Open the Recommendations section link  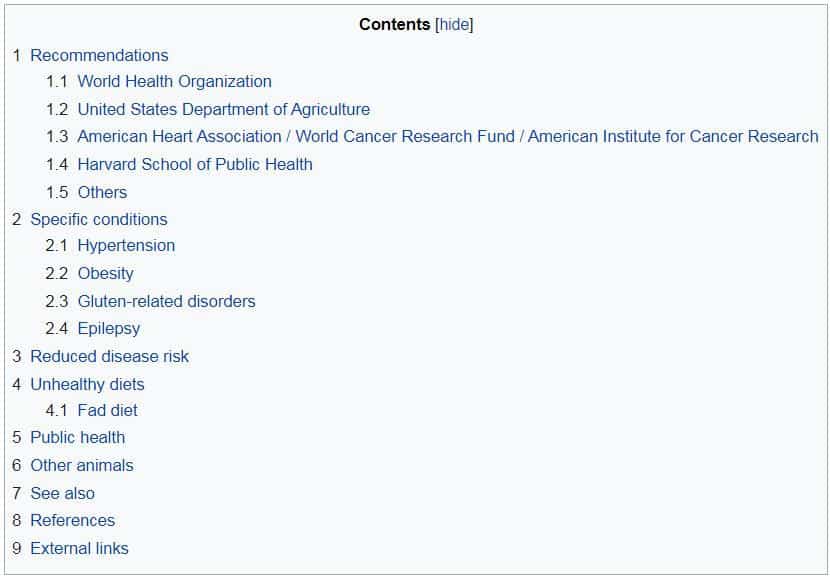pos(99,55)
